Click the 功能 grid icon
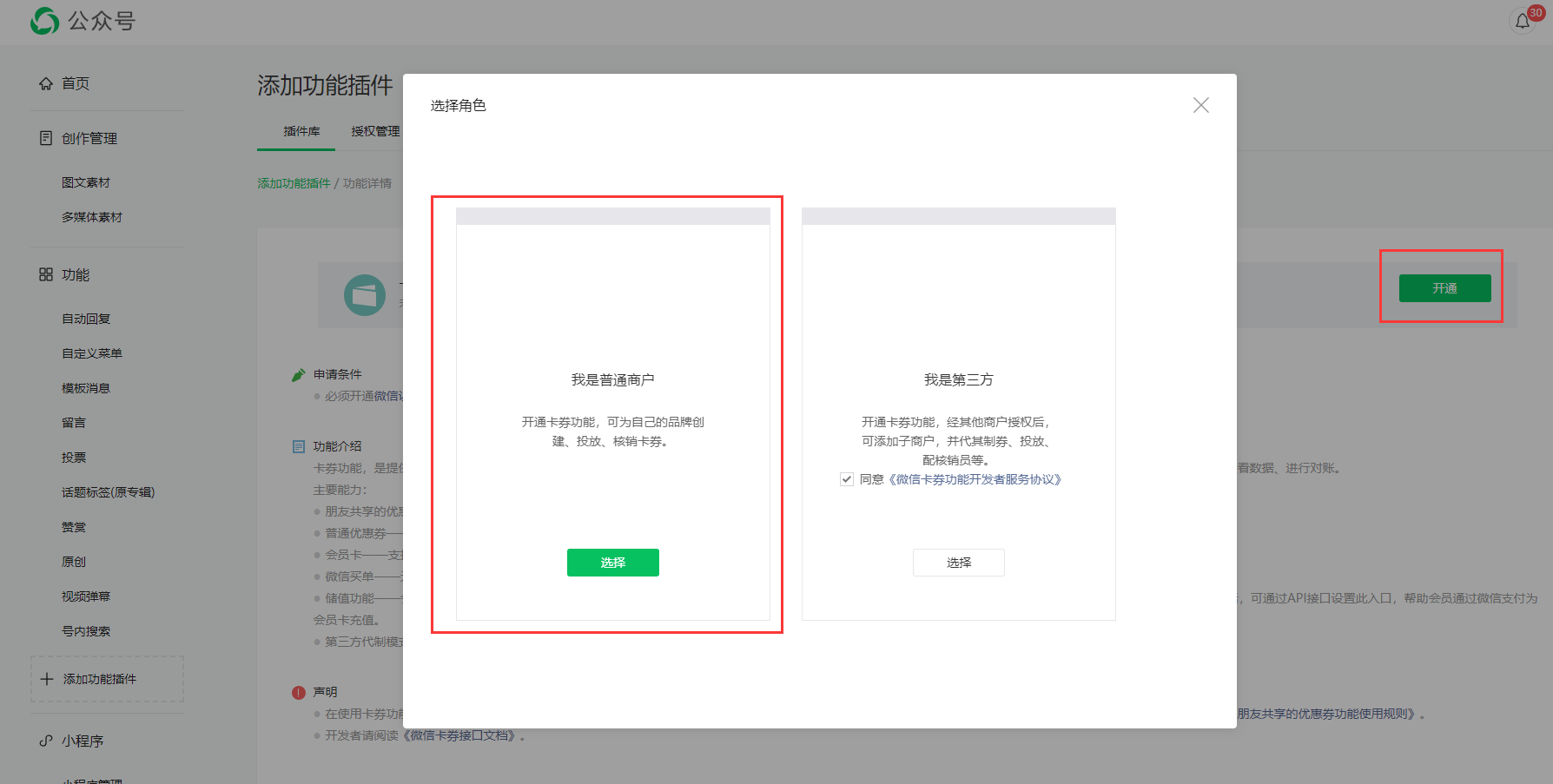This screenshot has width=1553, height=784. click(x=46, y=274)
